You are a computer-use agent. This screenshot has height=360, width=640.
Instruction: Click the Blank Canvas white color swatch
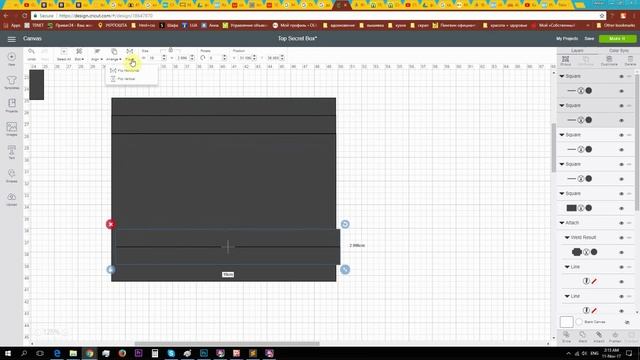[x=567, y=322]
